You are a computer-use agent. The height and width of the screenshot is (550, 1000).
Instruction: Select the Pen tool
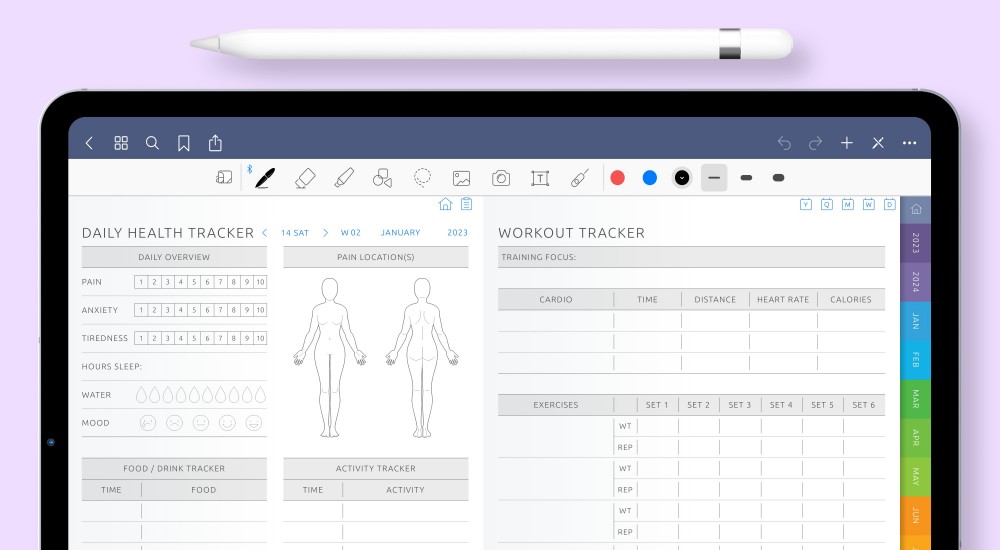tap(265, 178)
